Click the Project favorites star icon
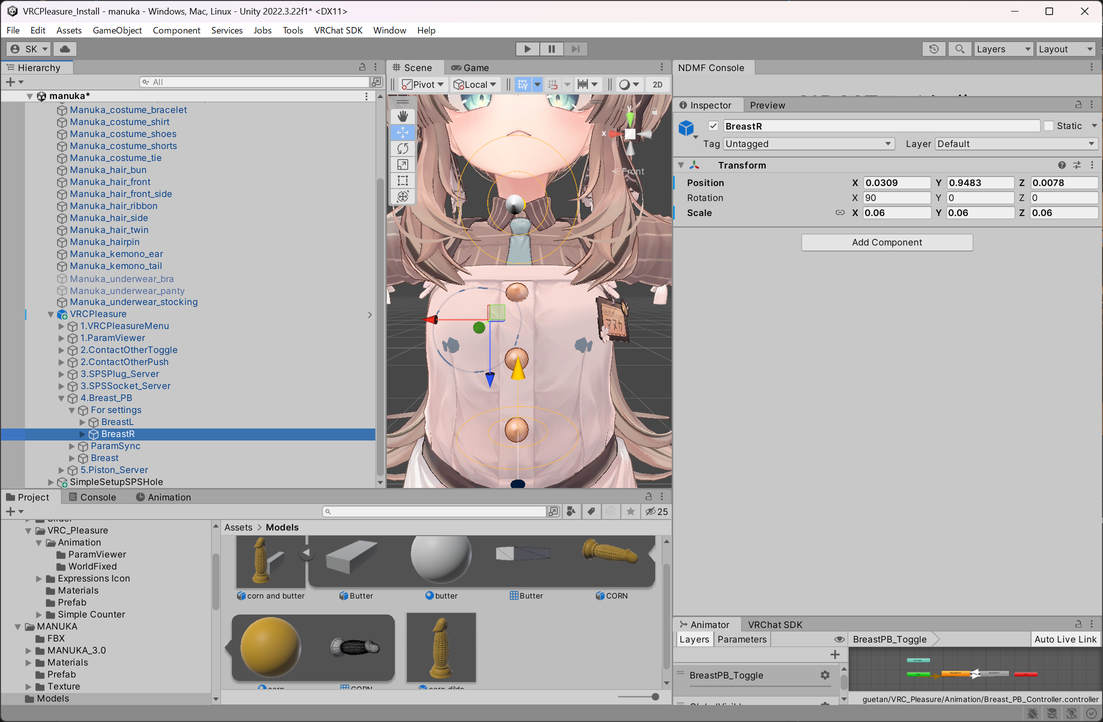The width and height of the screenshot is (1103, 722). coord(630,512)
